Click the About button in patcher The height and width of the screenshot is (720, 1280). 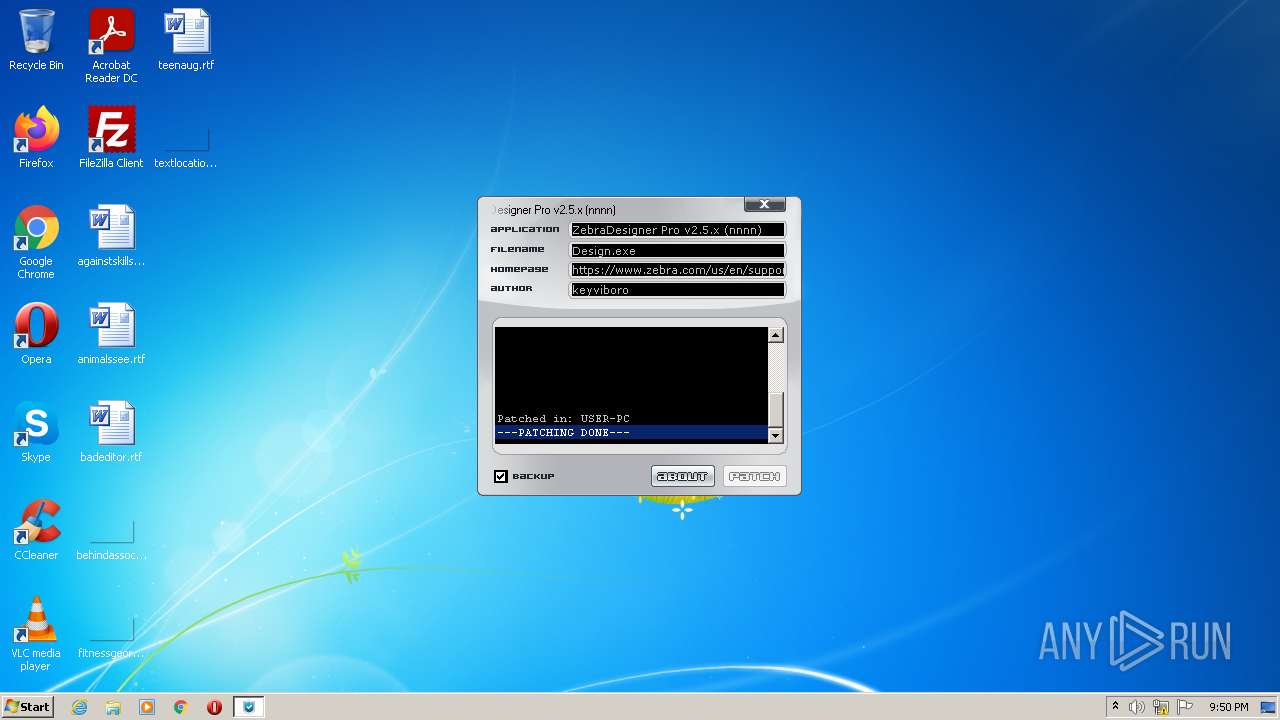tap(682, 476)
